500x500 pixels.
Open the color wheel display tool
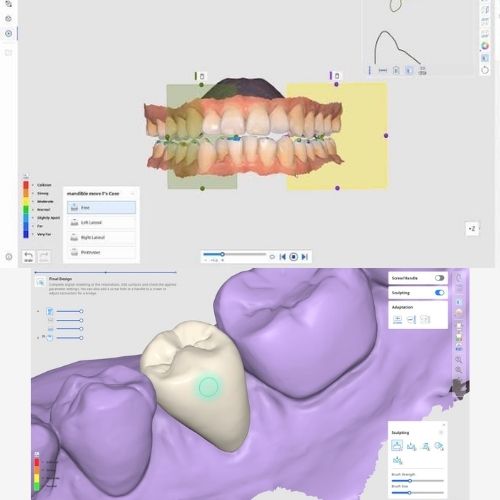[x=485, y=46]
